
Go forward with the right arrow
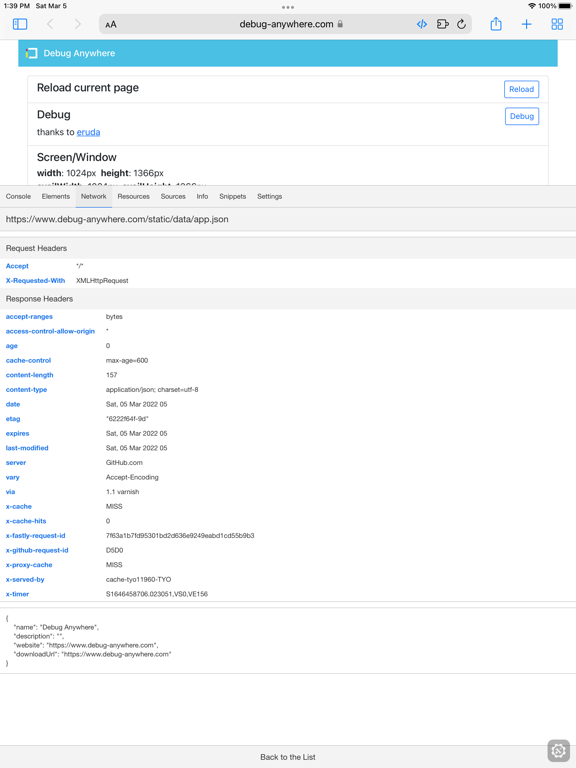click(77, 24)
